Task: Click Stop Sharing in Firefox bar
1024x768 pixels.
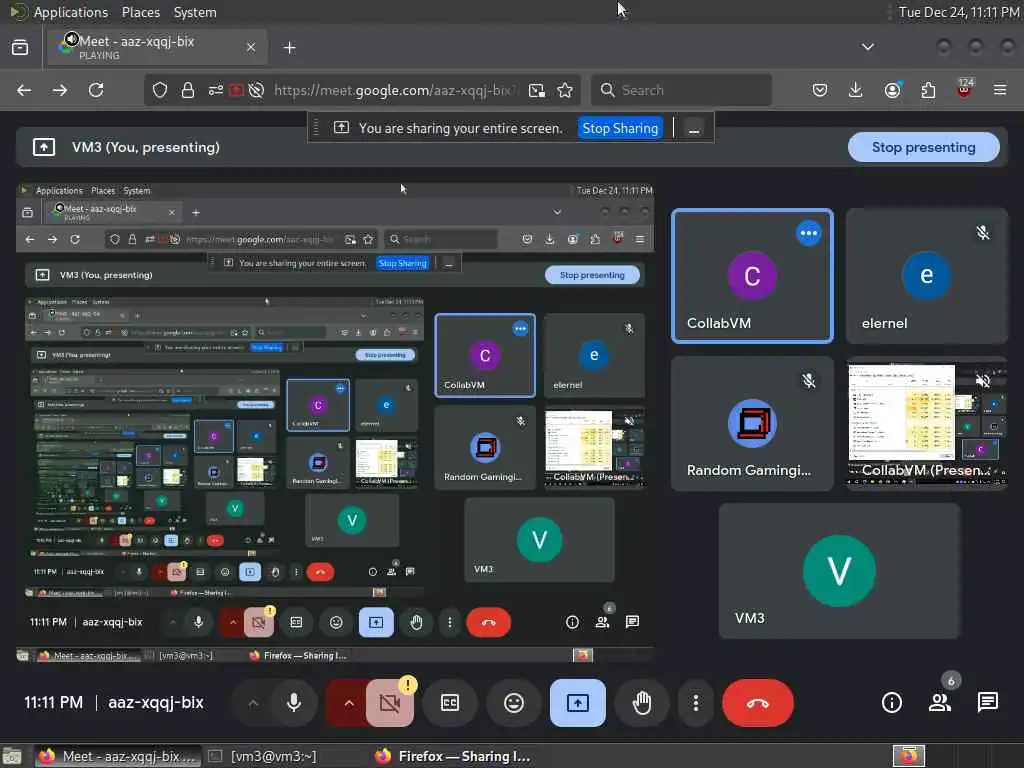Action: point(620,128)
